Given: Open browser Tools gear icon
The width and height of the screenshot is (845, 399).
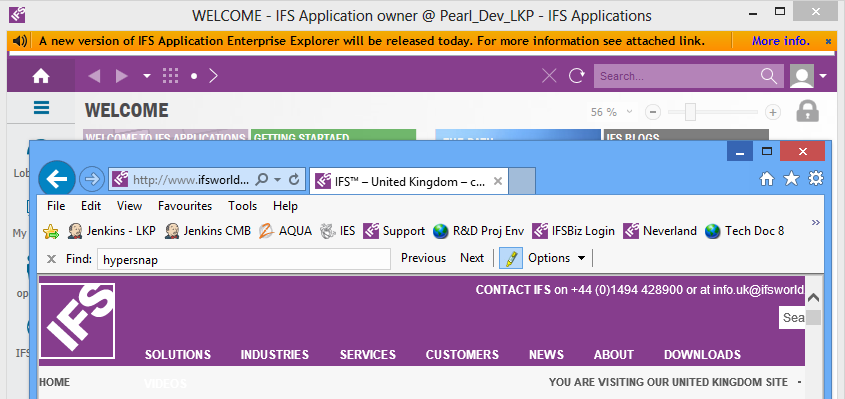Looking at the screenshot, I should click(x=816, y=179).
